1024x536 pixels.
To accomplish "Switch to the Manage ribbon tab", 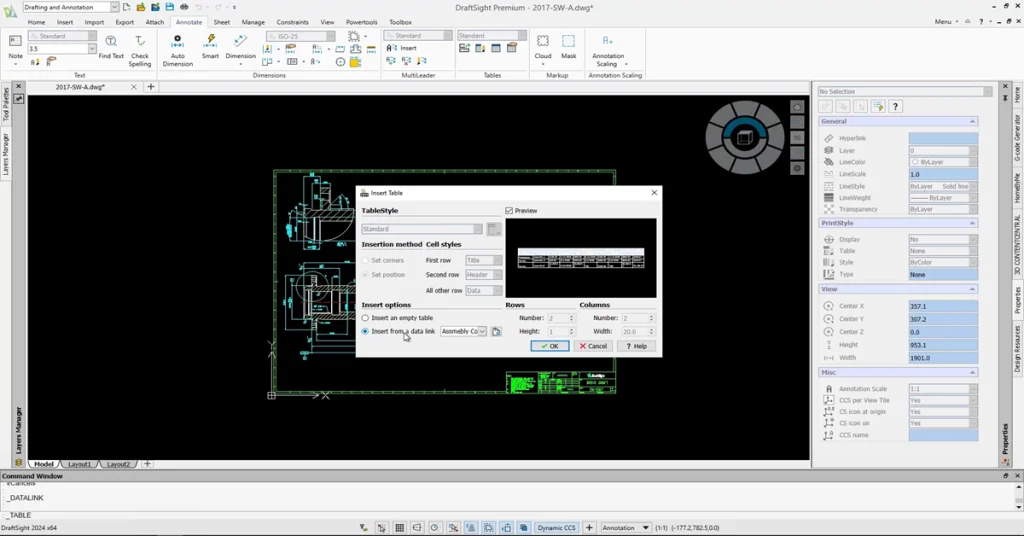I will coord(253,22).
